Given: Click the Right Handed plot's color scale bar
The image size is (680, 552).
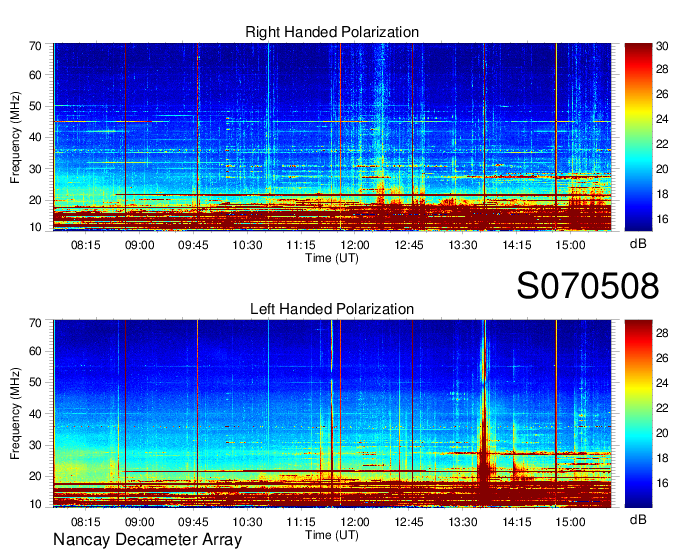Looking at the screenshot, I should click(x=638, y=137).
